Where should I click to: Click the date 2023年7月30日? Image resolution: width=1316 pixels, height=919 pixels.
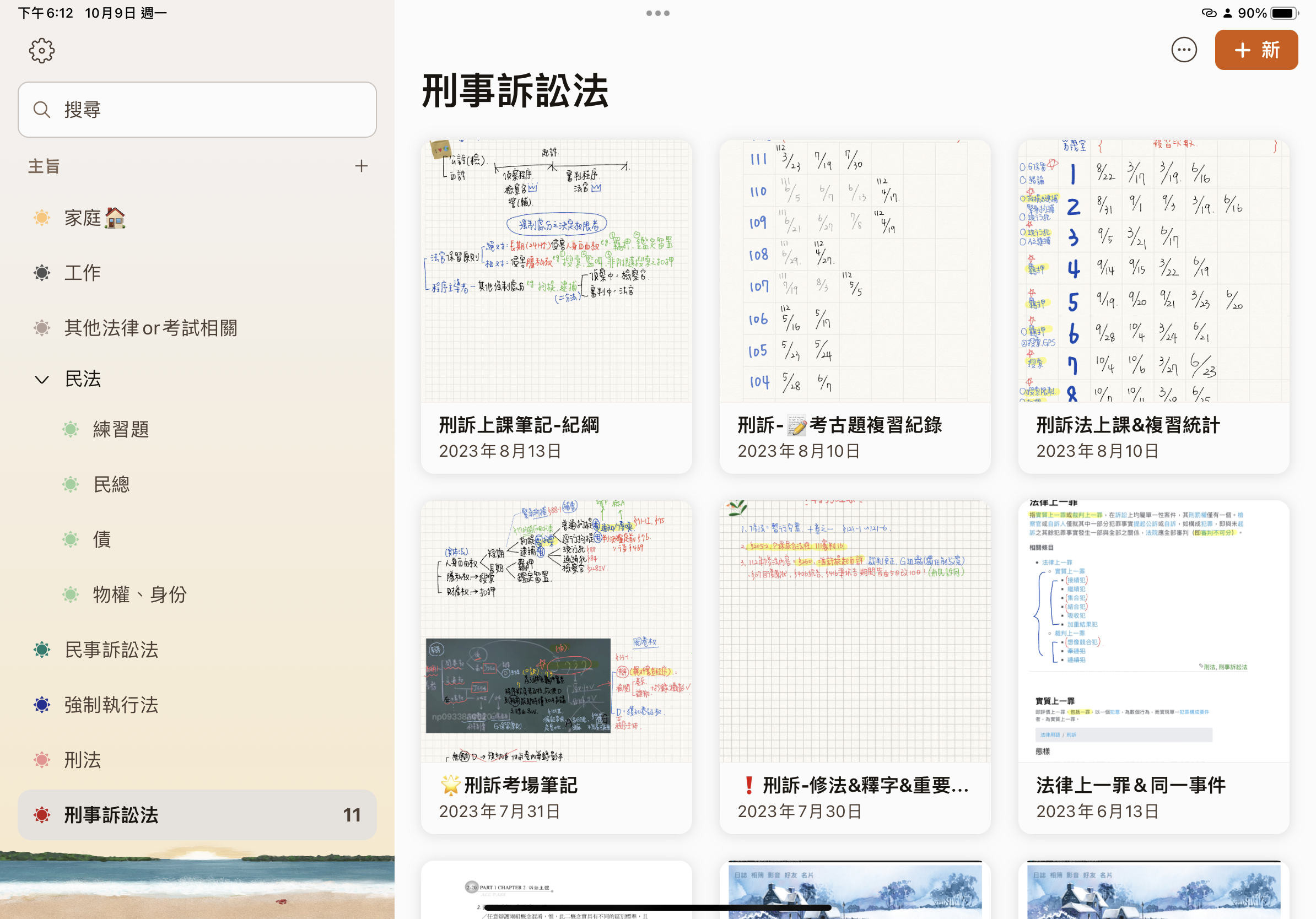tap(800, 812)
